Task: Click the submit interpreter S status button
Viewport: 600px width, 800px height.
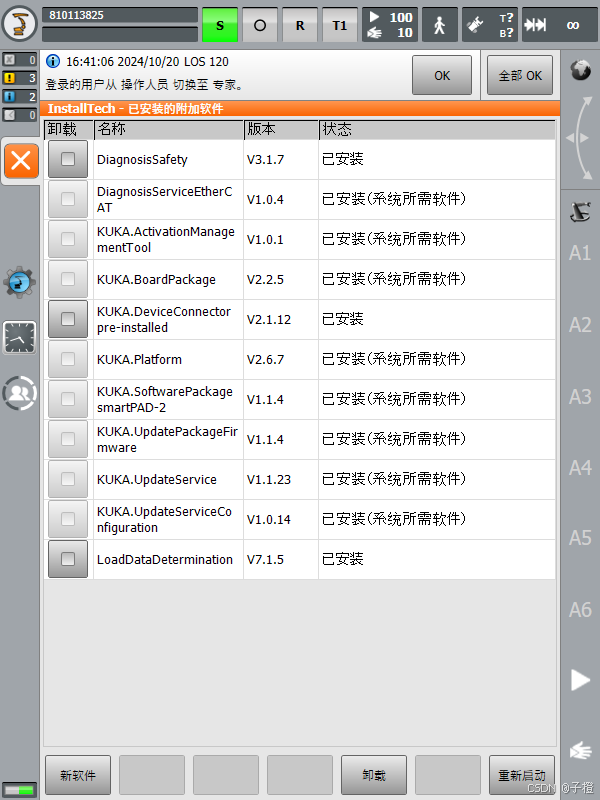Action: pyautogui.click(x=220, y=25)
